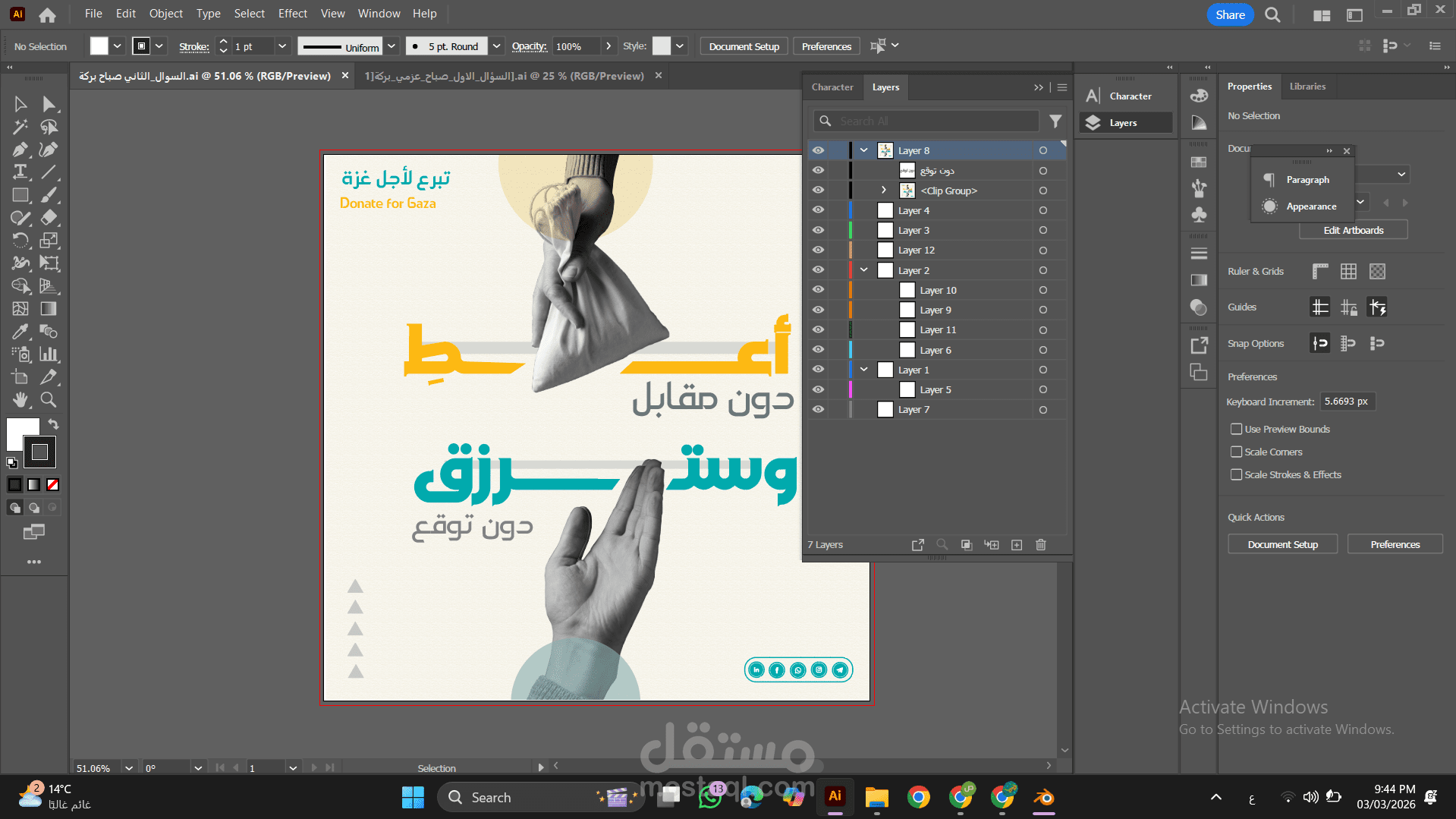Click the stroke swatch in Tools panel
1456x819 pixels.
(x=41, y=453)
